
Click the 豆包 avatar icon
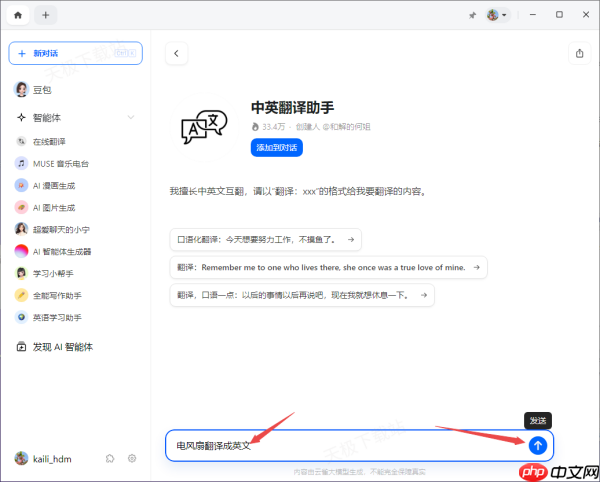[x=21, y=90]
